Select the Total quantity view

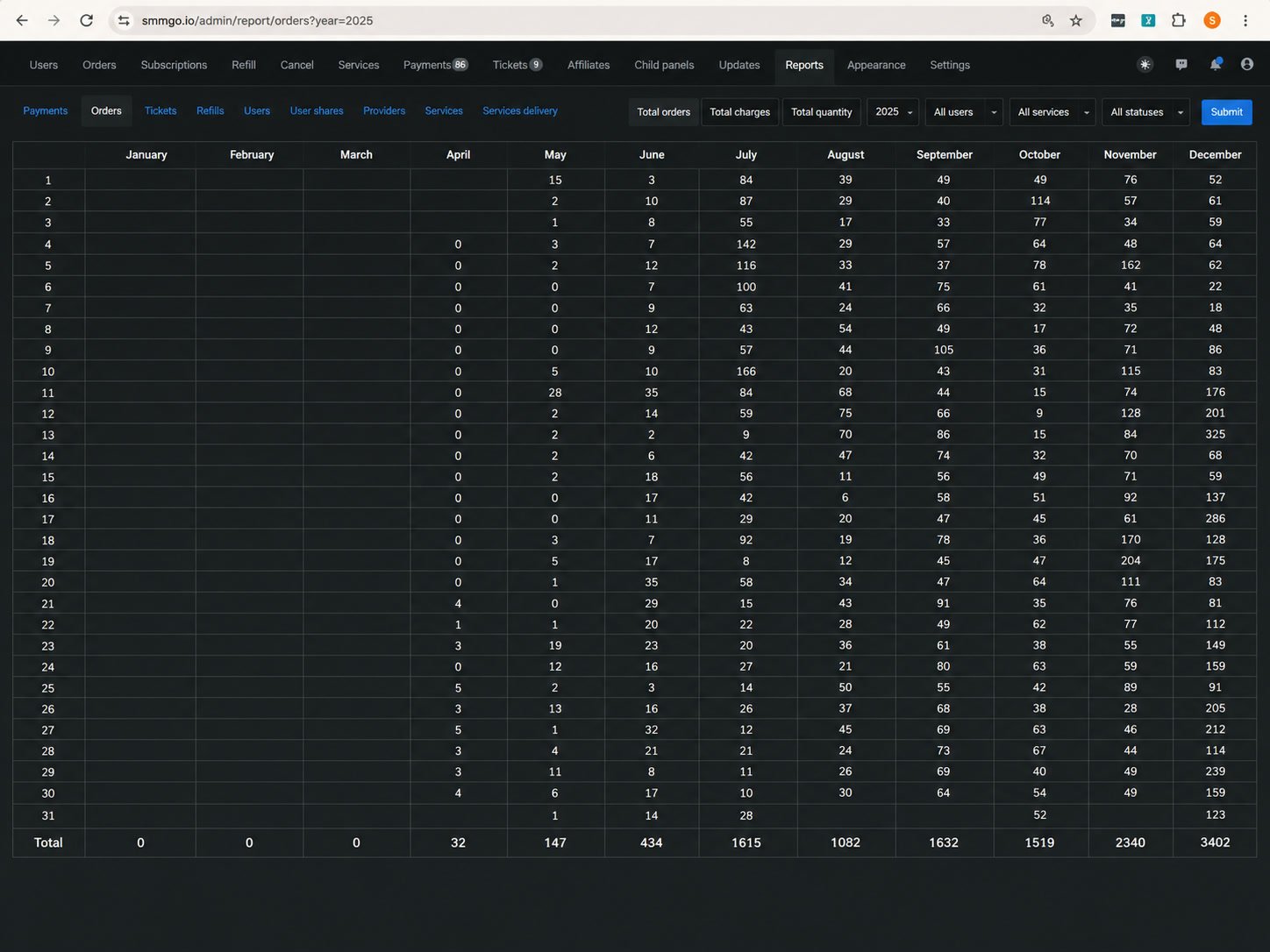[822, 112]
